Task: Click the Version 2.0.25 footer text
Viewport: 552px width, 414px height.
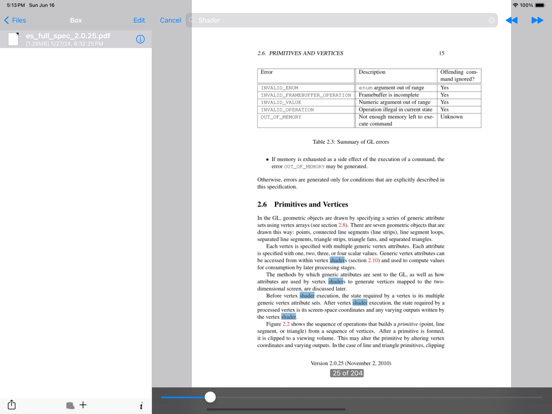Action: pos(351,363)
